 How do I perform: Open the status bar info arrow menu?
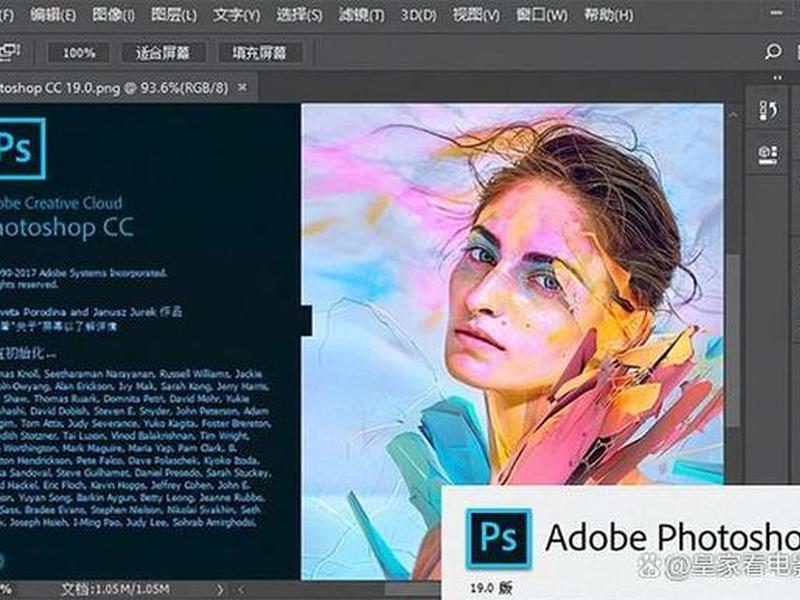[220, 590]
